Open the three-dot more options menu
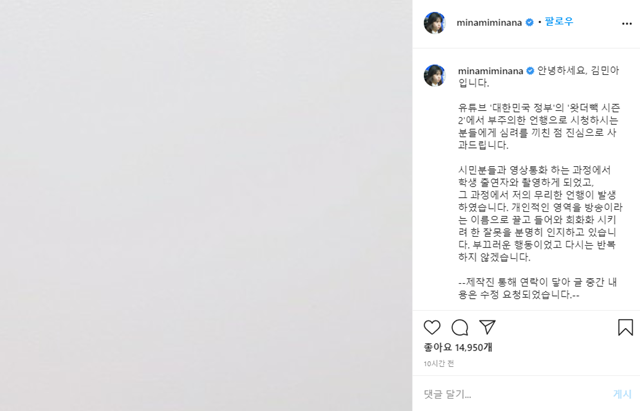The image size is (640, 411). tap(627, 24)
